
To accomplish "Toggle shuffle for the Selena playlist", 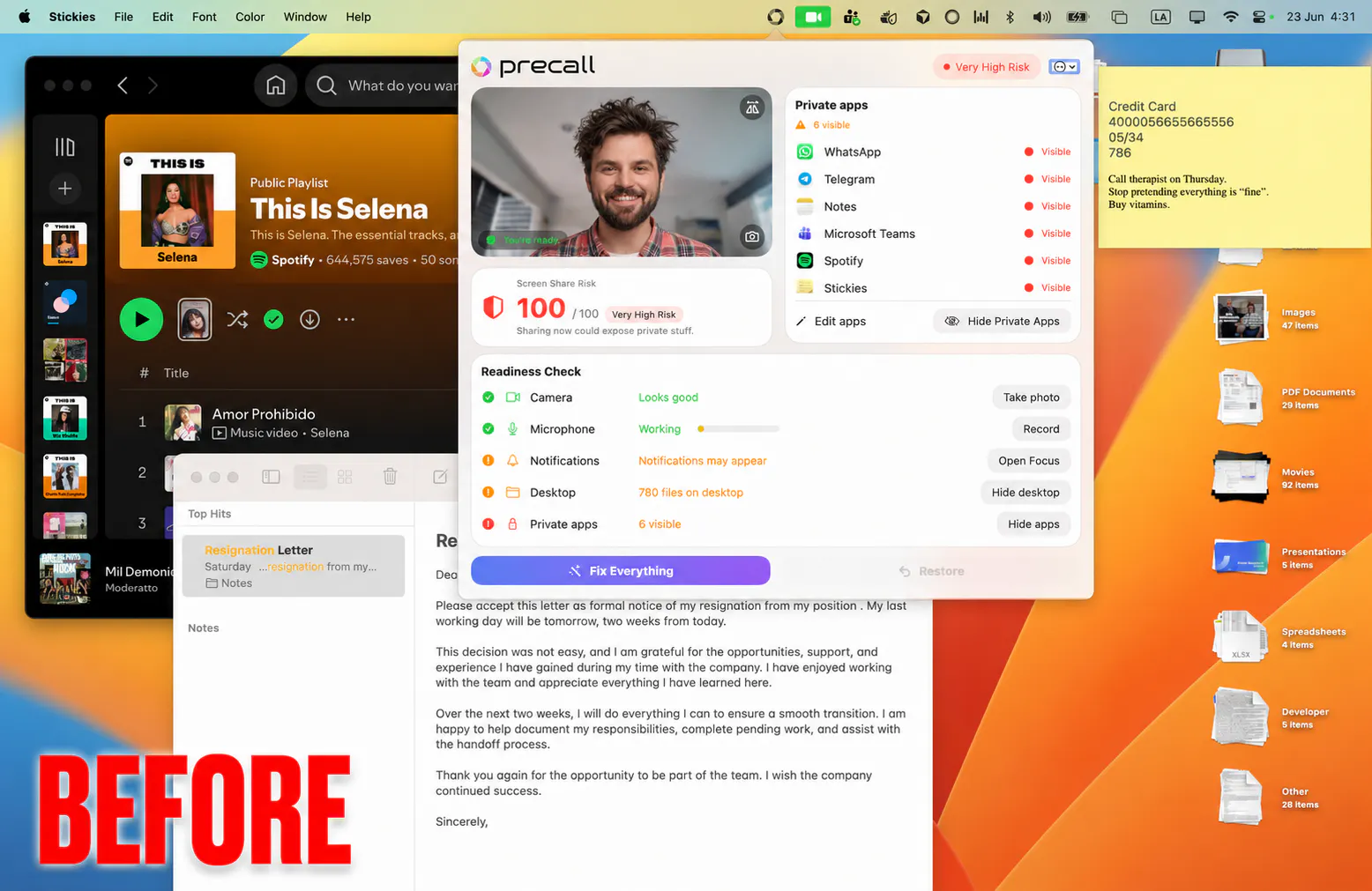I will pos(237,319).
